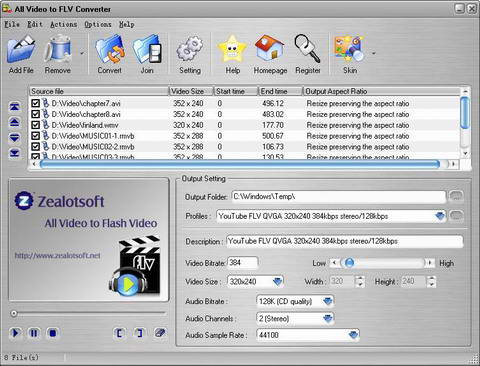The width and height of the screenshot is (480, 366).
Task: Click the Pause preview button
Action: 34,333
